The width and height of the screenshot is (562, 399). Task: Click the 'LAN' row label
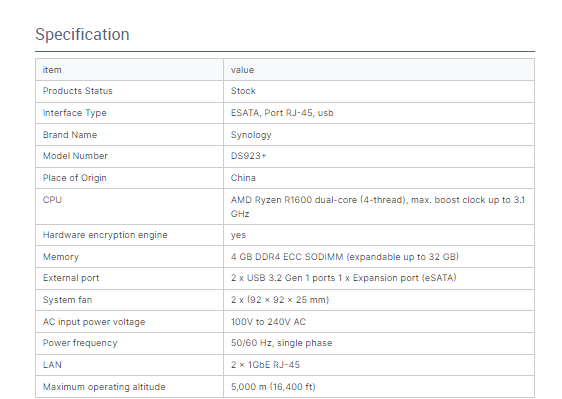click(x=52, y=365)
